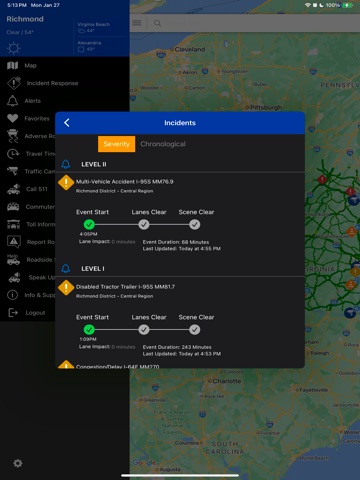Open the Alerts menu item label
The image size is (360, 480).
pos(32,101)
